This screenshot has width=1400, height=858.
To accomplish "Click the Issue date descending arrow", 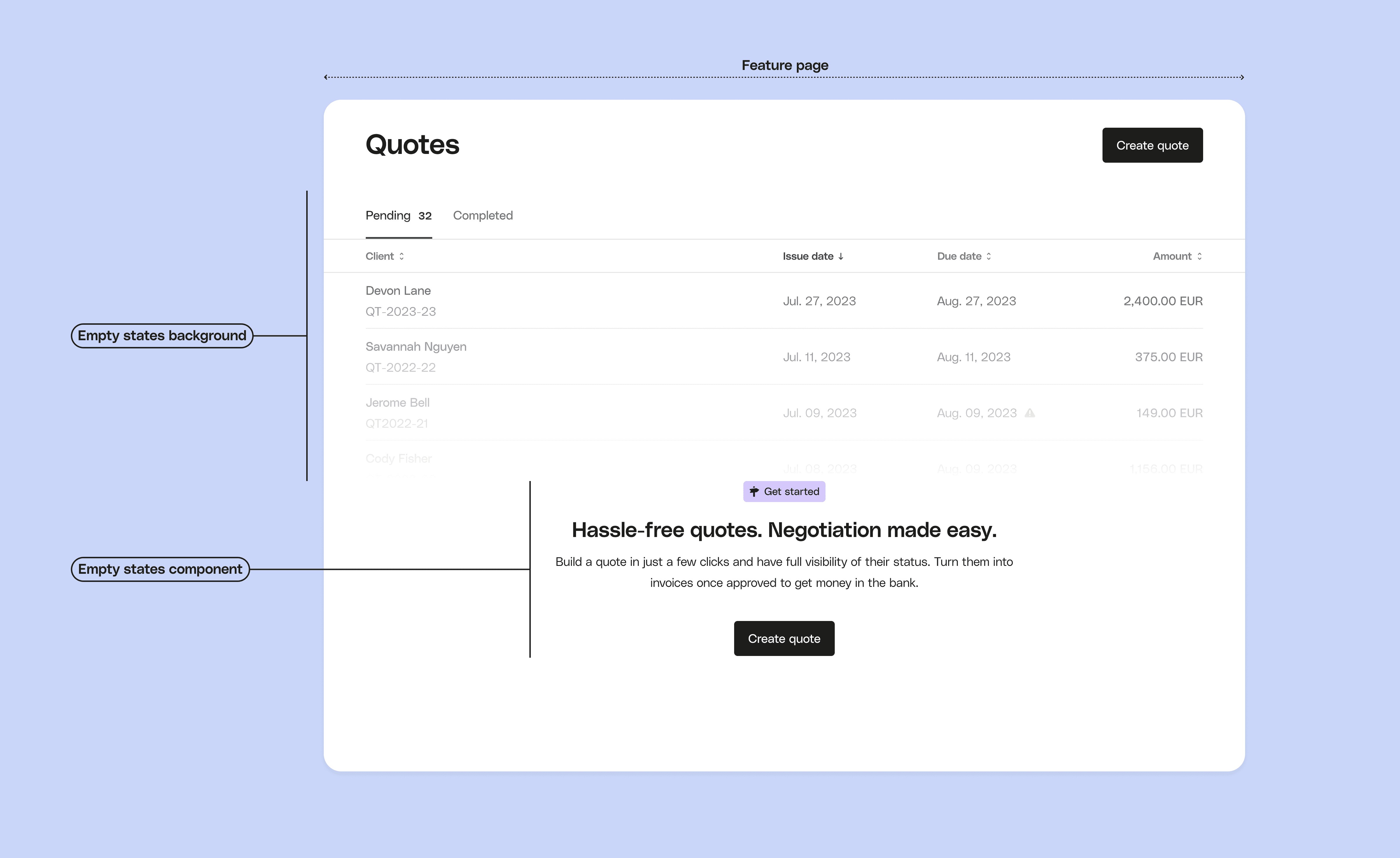I will coord(841,256).
